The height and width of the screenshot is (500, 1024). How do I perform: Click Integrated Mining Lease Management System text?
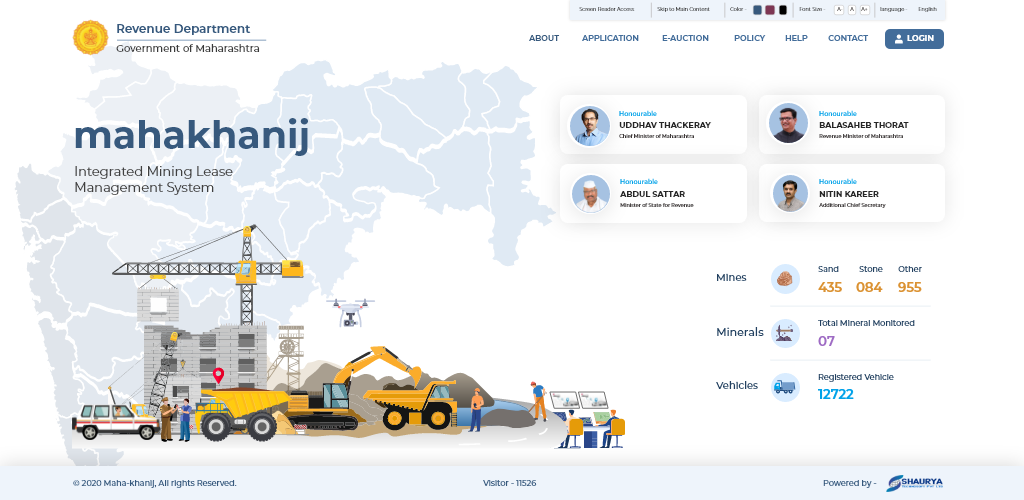[x=153, y=180]
